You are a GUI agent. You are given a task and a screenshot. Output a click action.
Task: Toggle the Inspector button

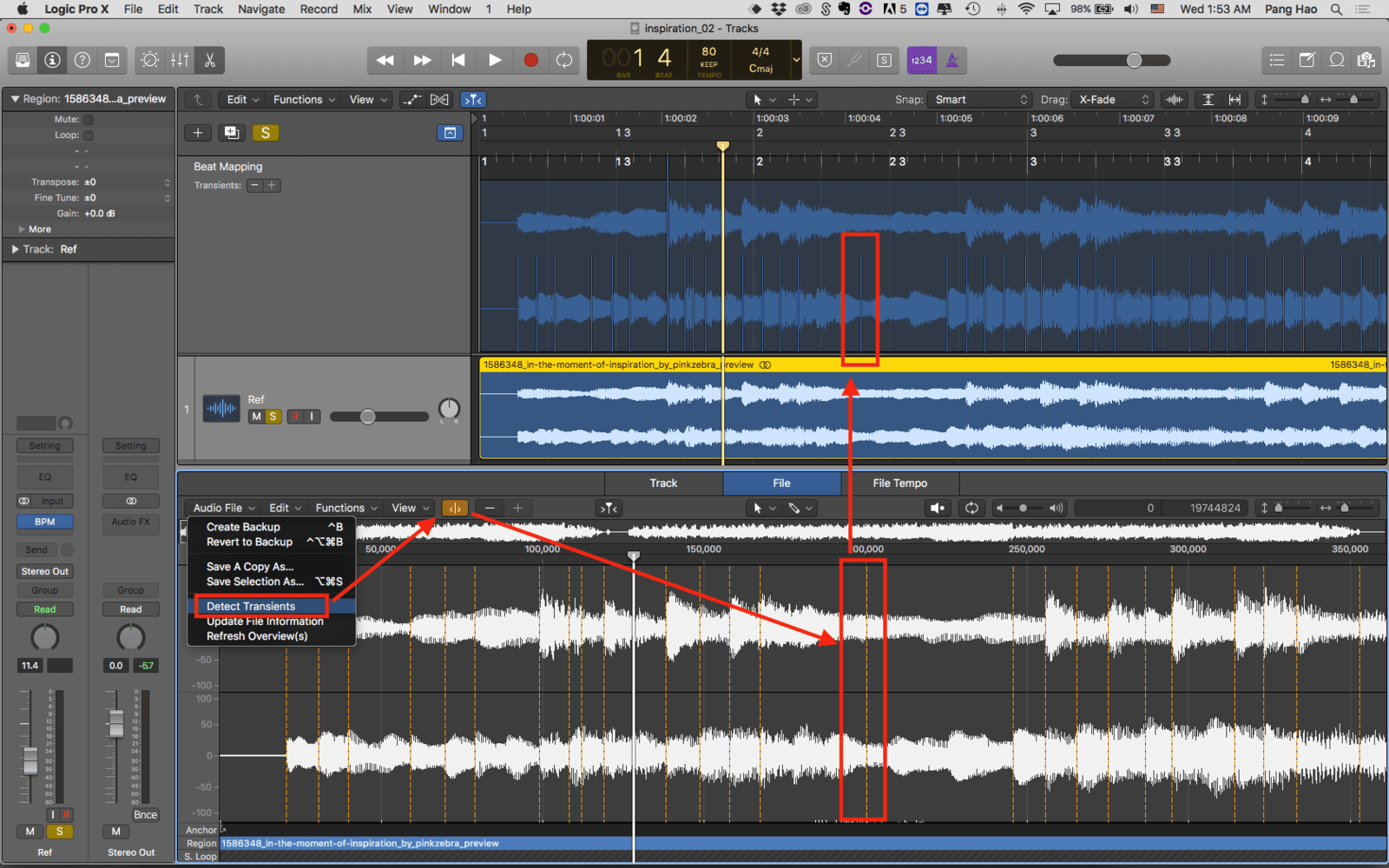53,60
